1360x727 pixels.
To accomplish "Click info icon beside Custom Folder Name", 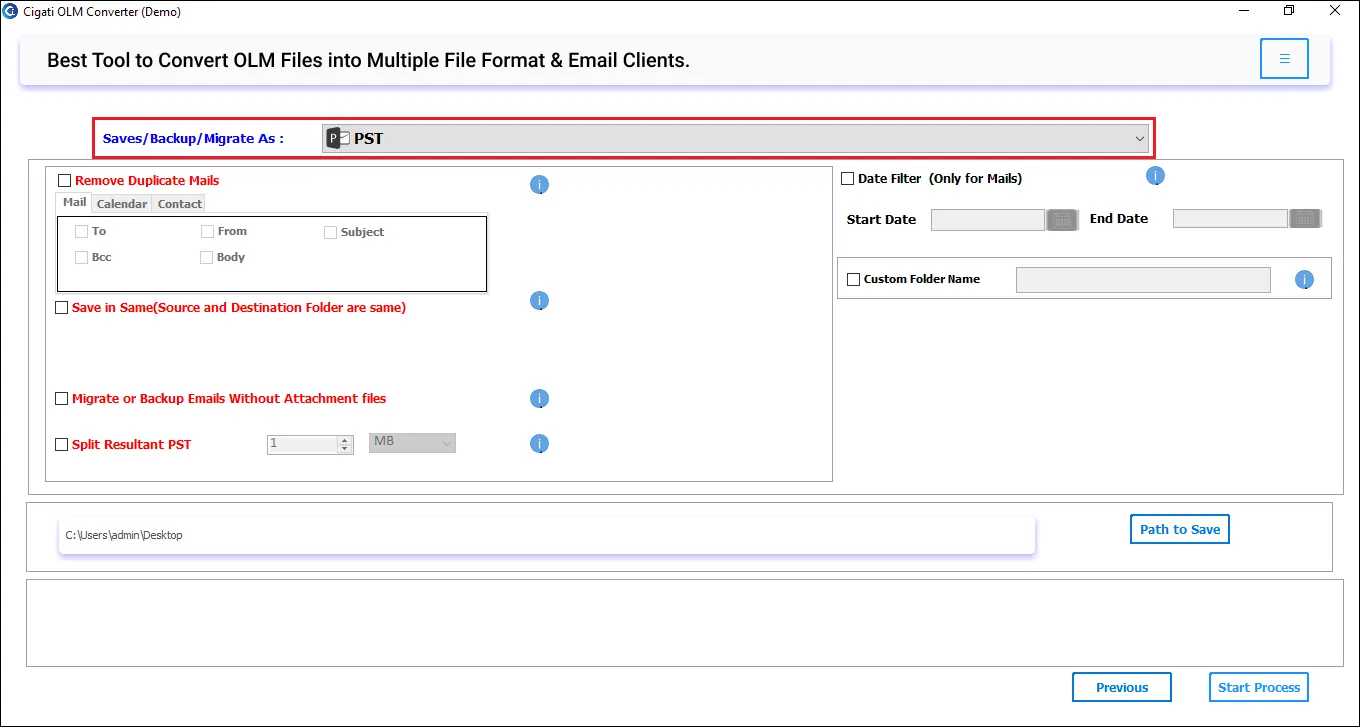I will point(1304,280).
